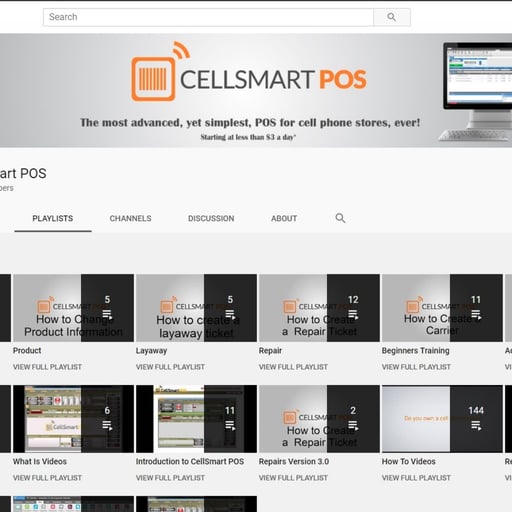Viewport: 512px width, 512px height.
Task: View full playlist under Product
Action: click(47, 367)
